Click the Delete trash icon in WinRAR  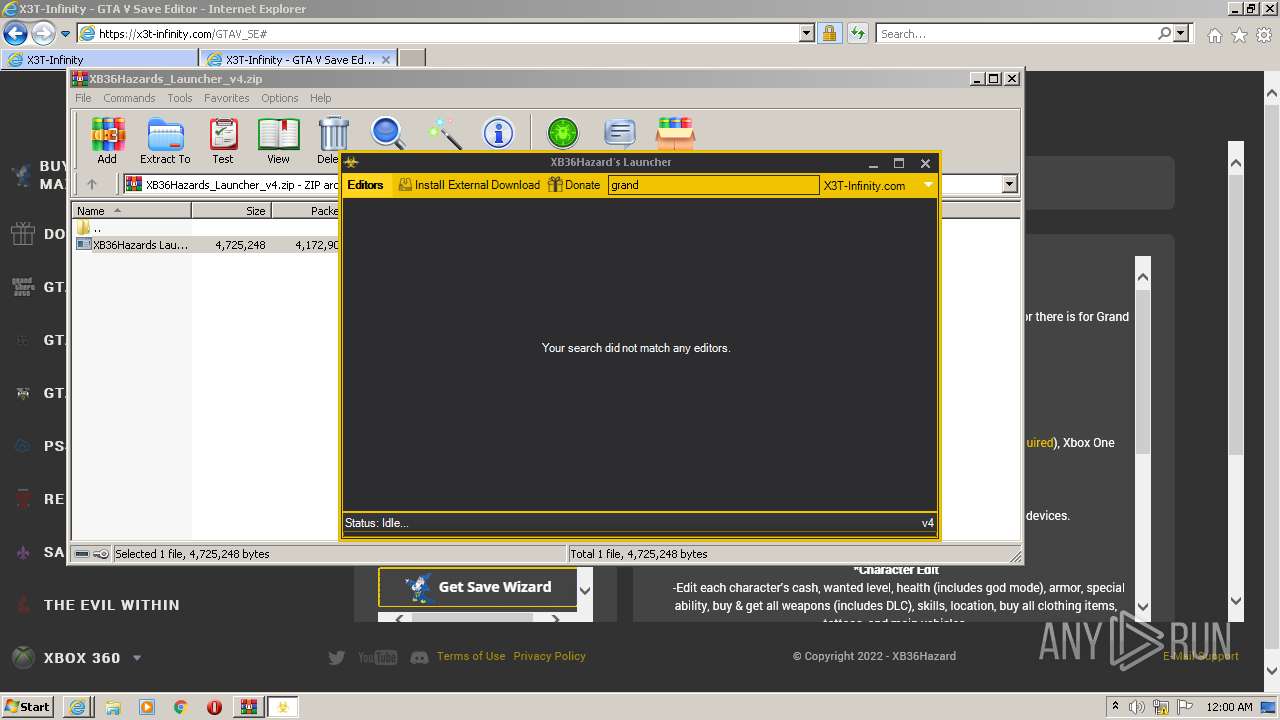coord(332,140)
